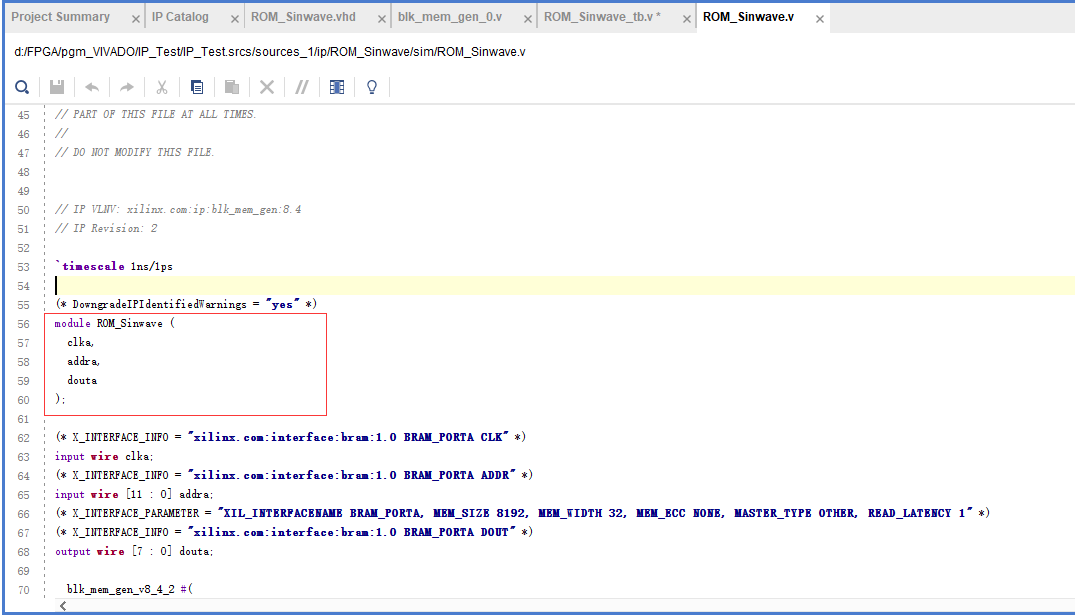Click the horizontal scrollbar left arrow
This screenshot has height=616, width=1075.
point(63,606)
